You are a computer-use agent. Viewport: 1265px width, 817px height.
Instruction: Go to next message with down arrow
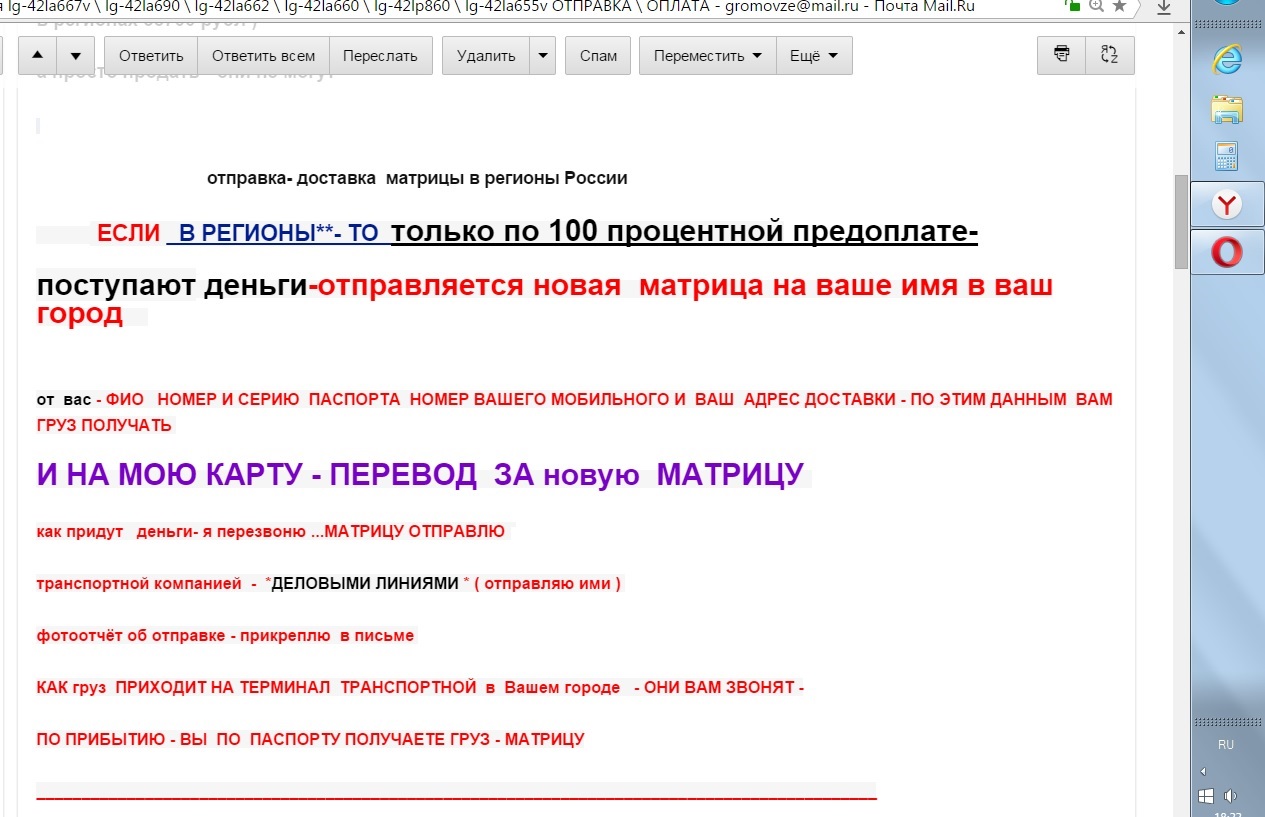pos(75,56)
